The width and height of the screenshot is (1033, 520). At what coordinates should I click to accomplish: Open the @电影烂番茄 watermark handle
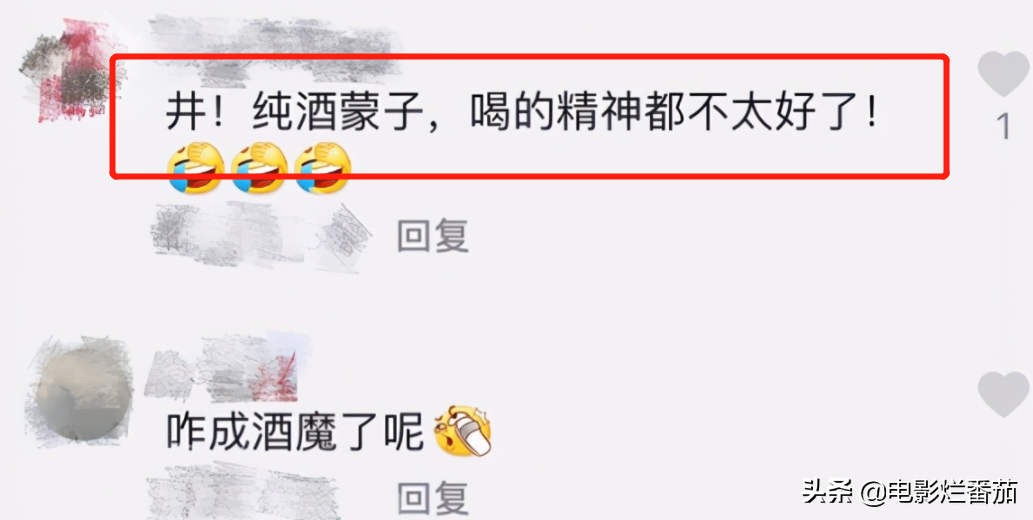pyautogui.click(x=940, y=492)
